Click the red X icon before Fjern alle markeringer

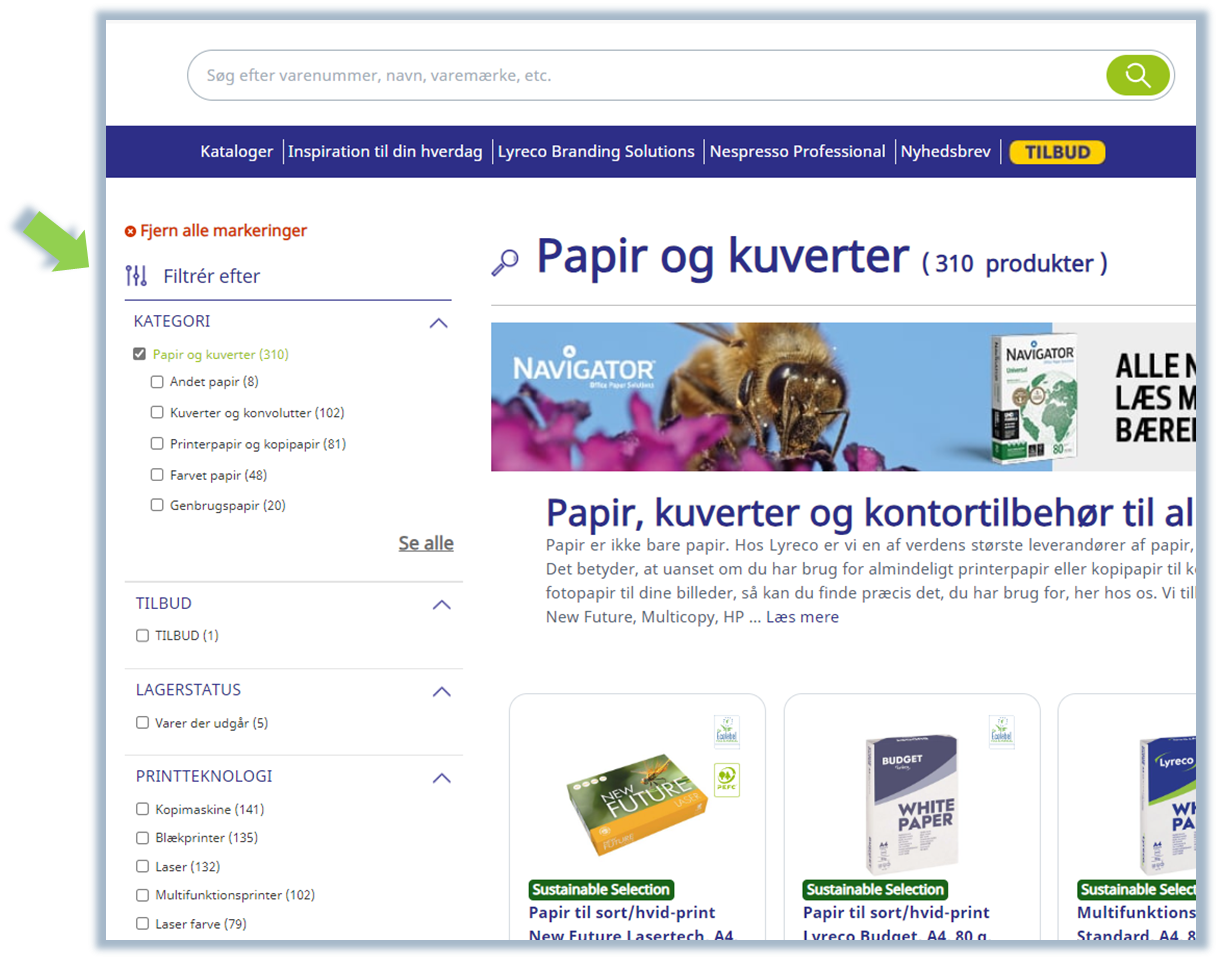[130, 231]
